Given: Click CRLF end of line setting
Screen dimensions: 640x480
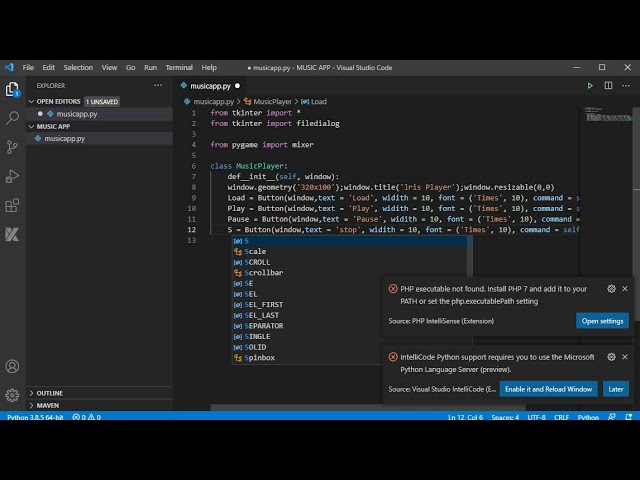Looking at the screenshot, I should (561, 417).
